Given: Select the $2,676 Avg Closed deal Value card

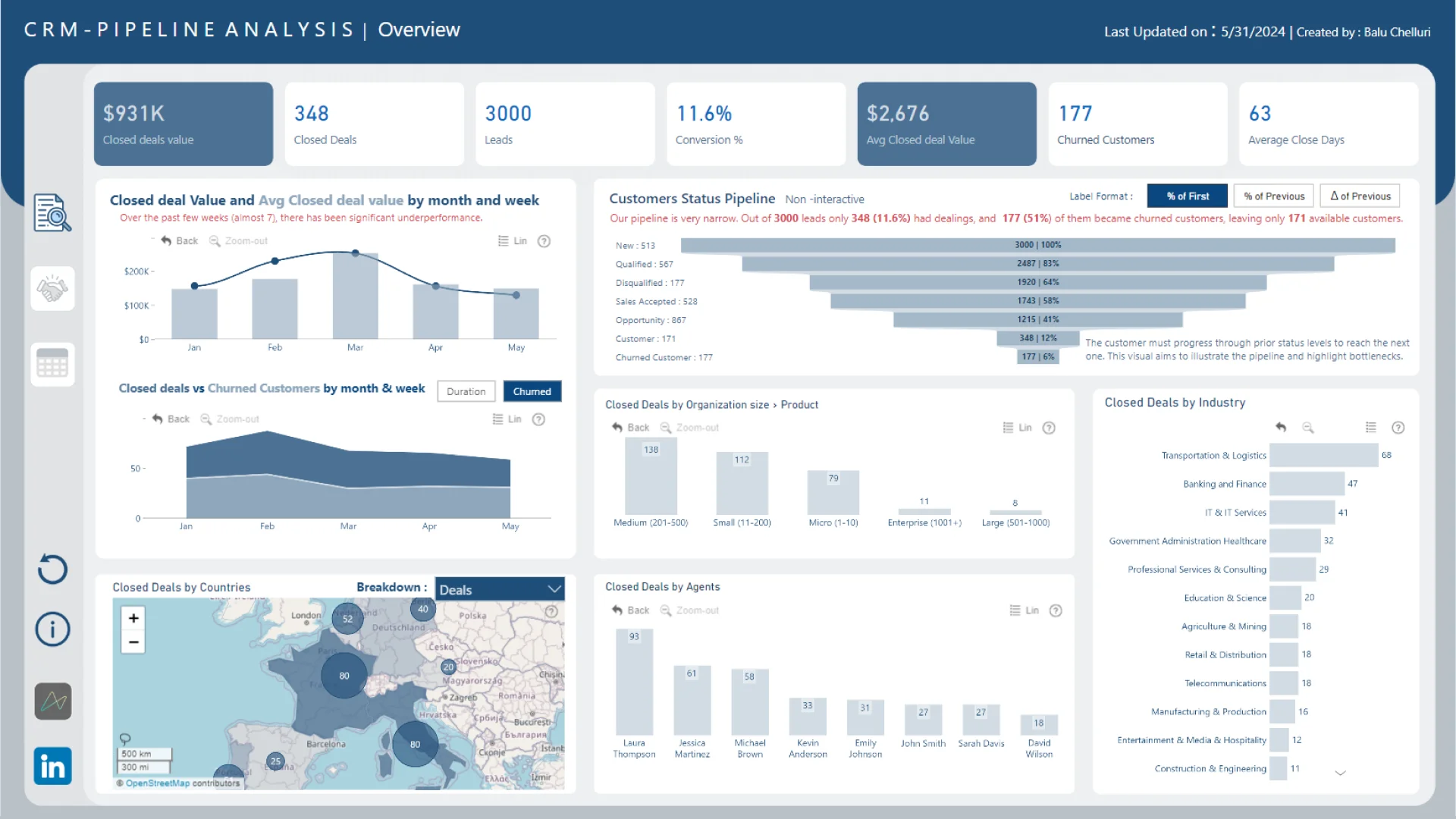Looking at the screenshot, I should [x=947, y=124].
